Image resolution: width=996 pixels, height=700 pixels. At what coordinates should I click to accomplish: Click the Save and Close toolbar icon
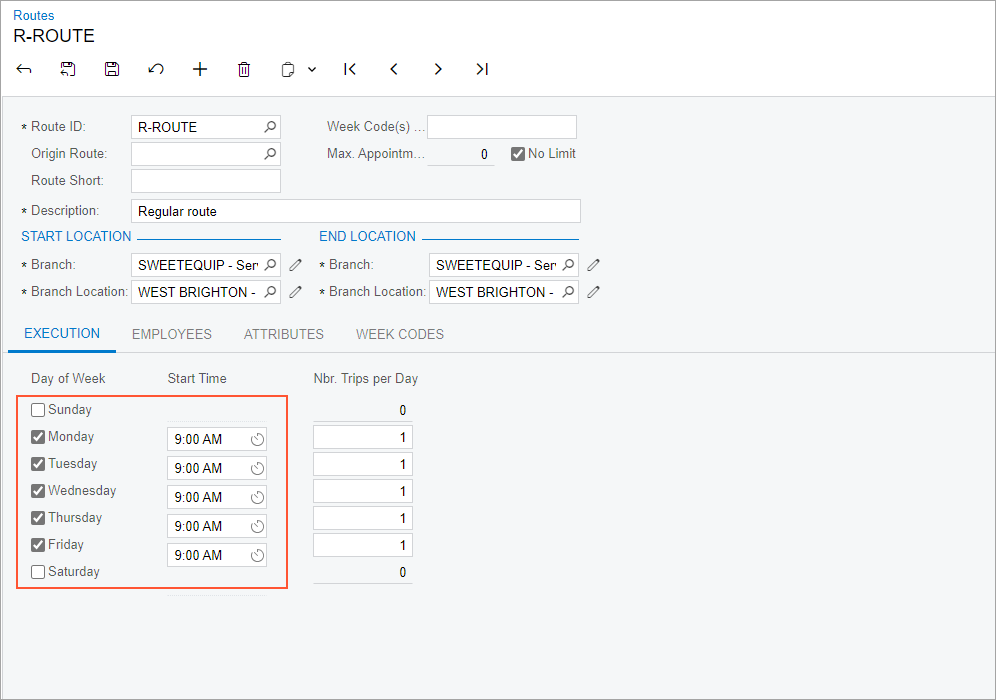68,69
